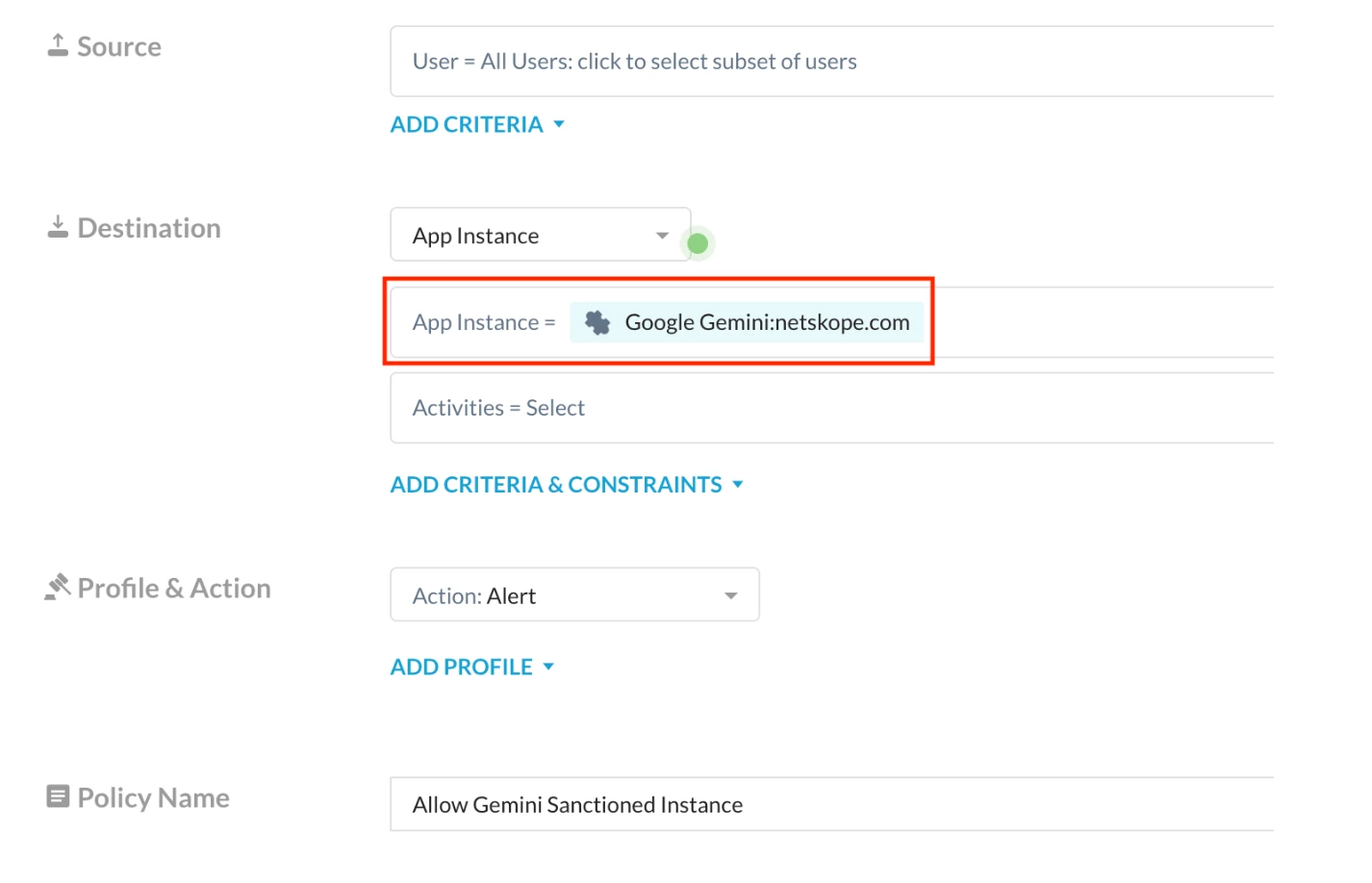Expand the ADD CRITERIA dropdown under Source
This screenshot has height=883, width=1372.
(477, 125)
